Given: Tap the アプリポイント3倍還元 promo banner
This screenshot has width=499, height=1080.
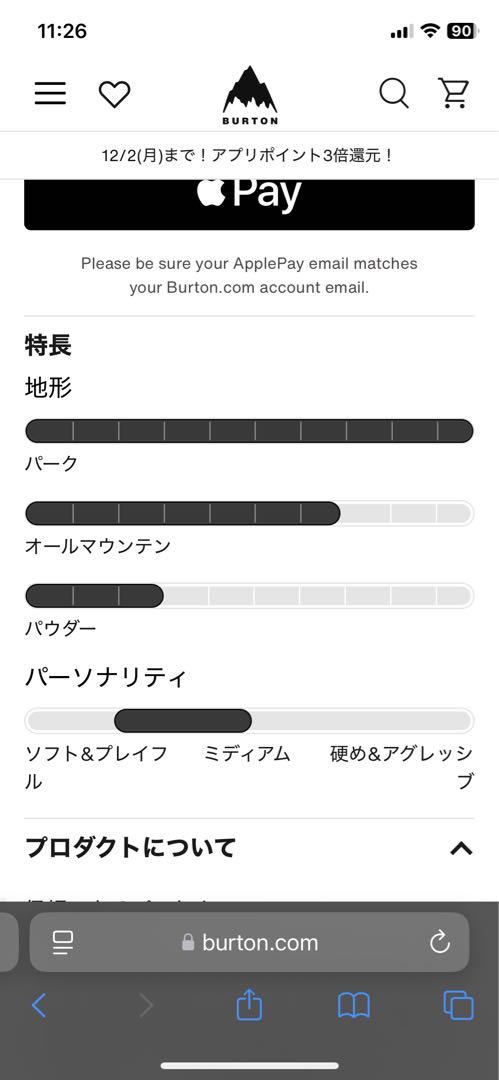Looking at the screenshot, I should tap(250, 155).
